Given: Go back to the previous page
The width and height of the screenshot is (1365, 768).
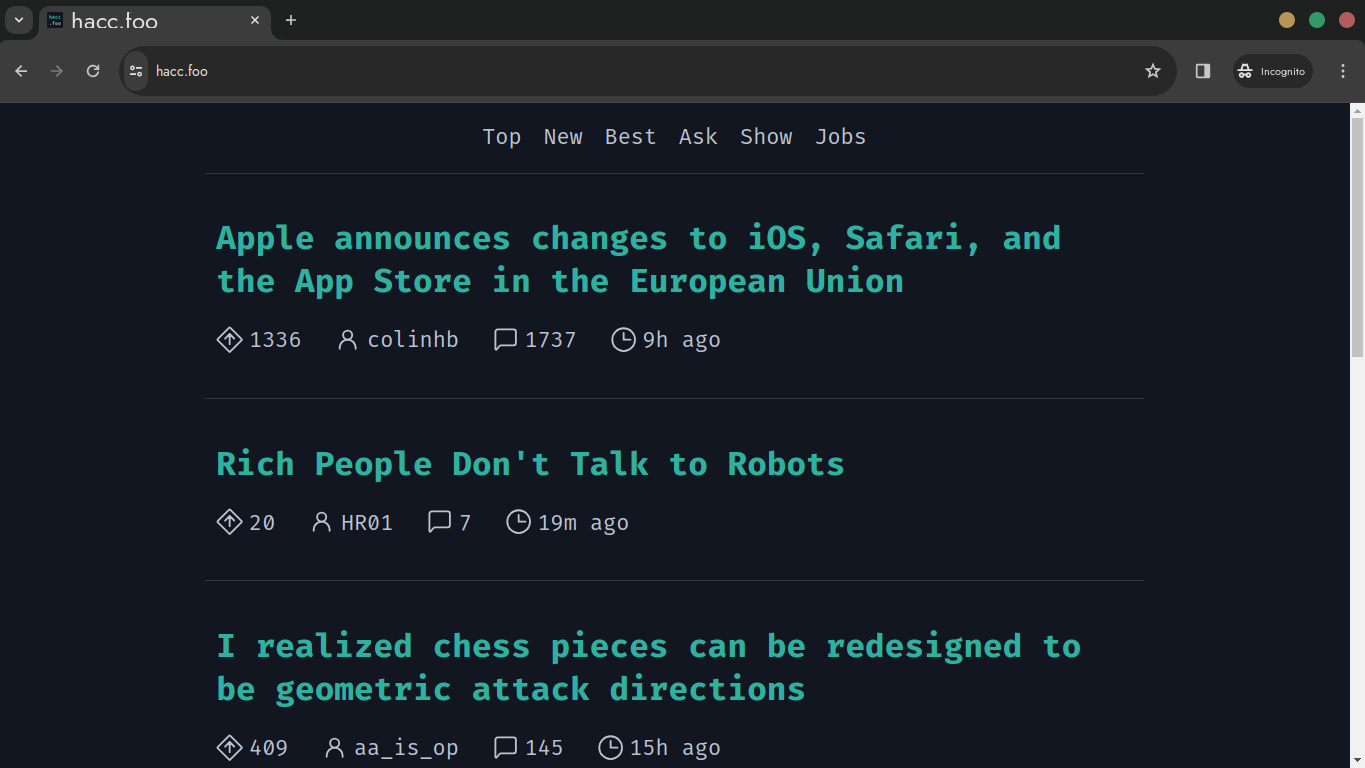Looking at the screenshot, I should click(x=21, y=71).
